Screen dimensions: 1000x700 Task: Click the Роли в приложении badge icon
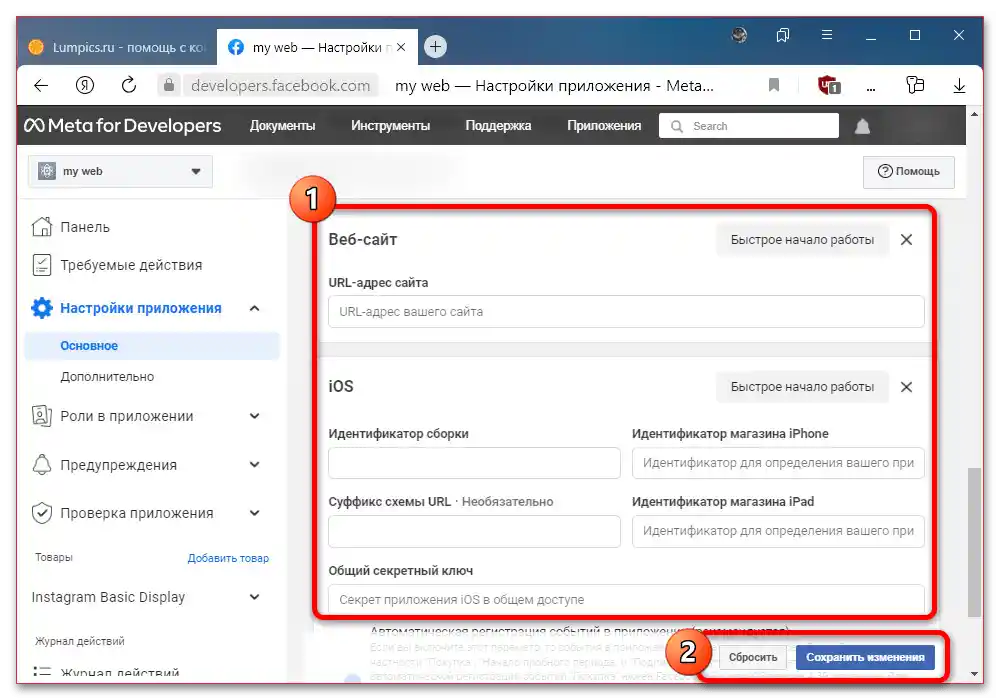(x=41, y=416)
